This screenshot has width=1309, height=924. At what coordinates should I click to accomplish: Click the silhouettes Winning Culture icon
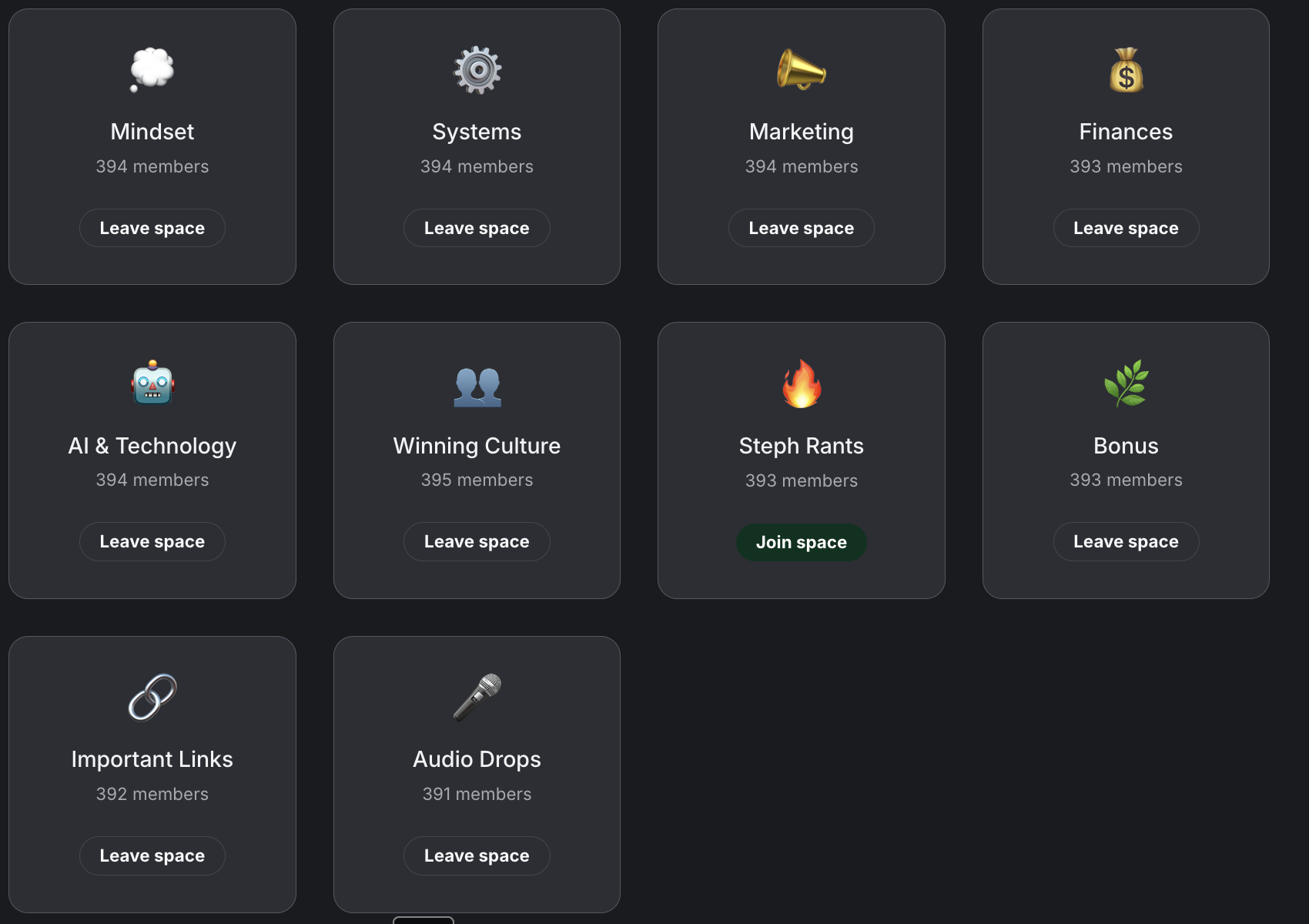(477, 387)
